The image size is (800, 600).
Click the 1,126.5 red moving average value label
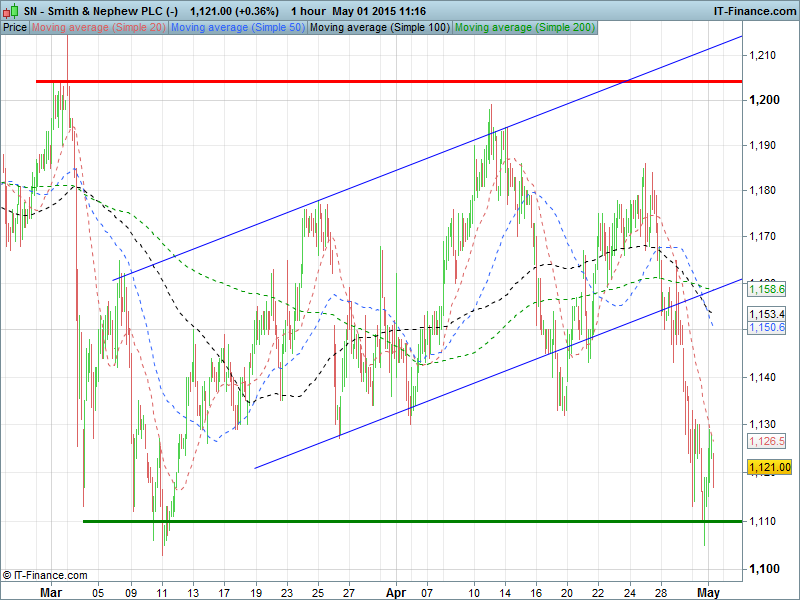(x=767, y=440)
